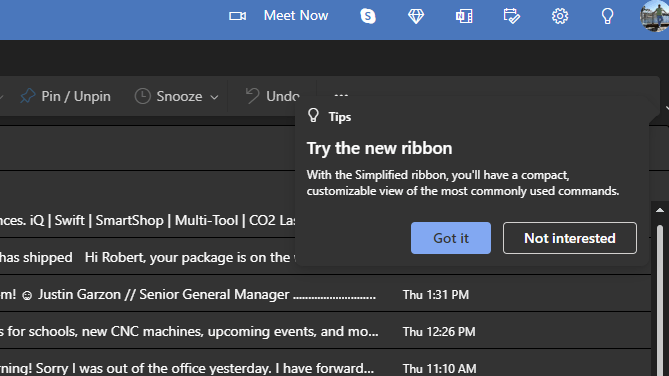Open the Premium diamond icon
669x376 pixels.
click(416, 16)
